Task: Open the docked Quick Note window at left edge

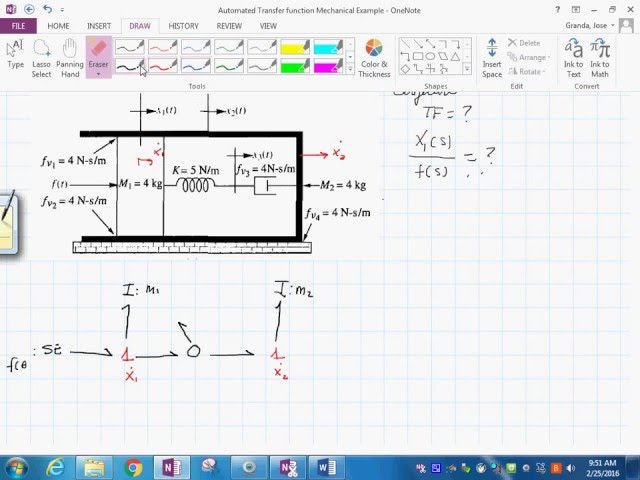Action: pos(9,224)
